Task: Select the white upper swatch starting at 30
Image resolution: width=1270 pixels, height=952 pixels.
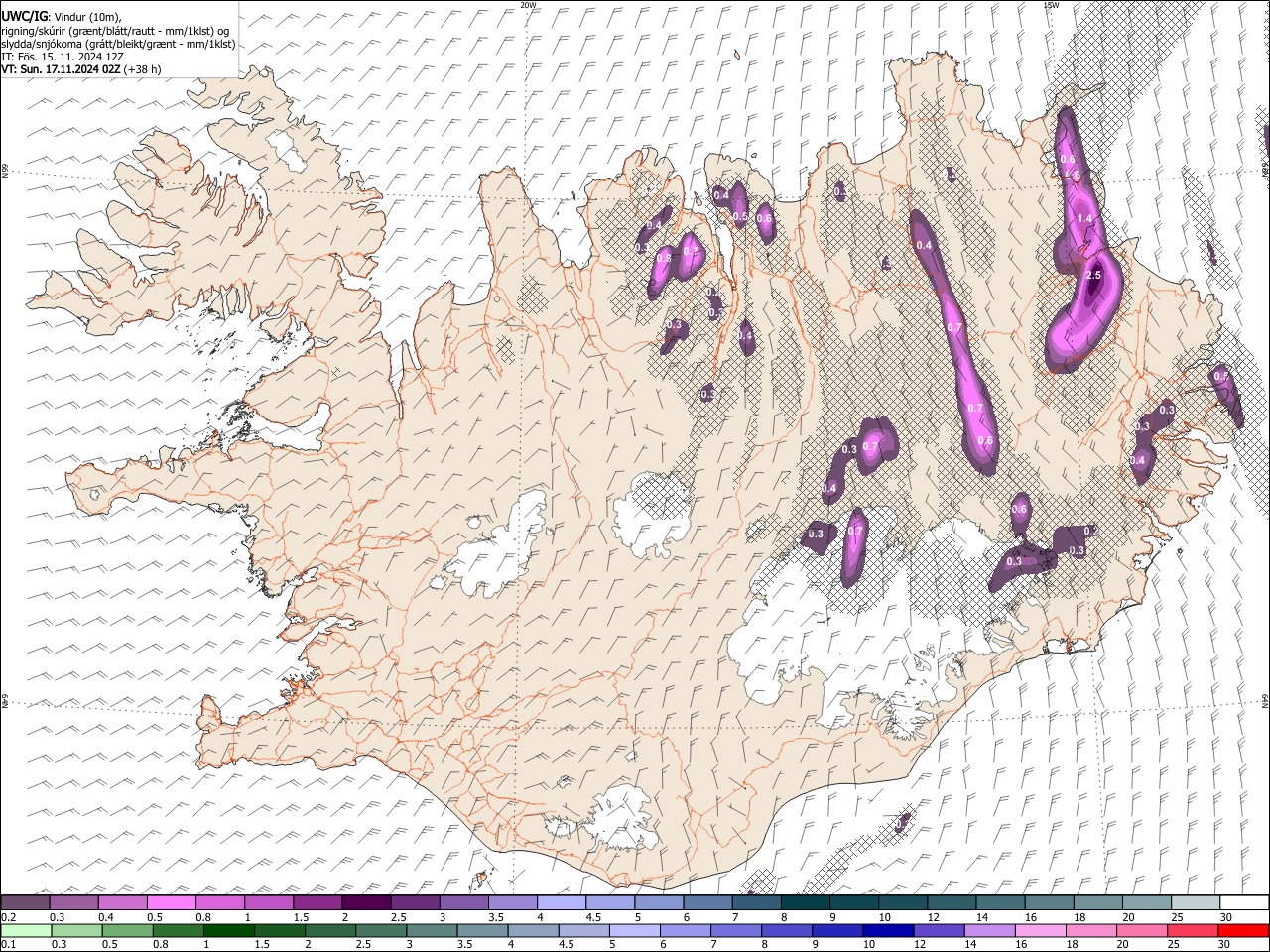Action: click(1242, 902)
